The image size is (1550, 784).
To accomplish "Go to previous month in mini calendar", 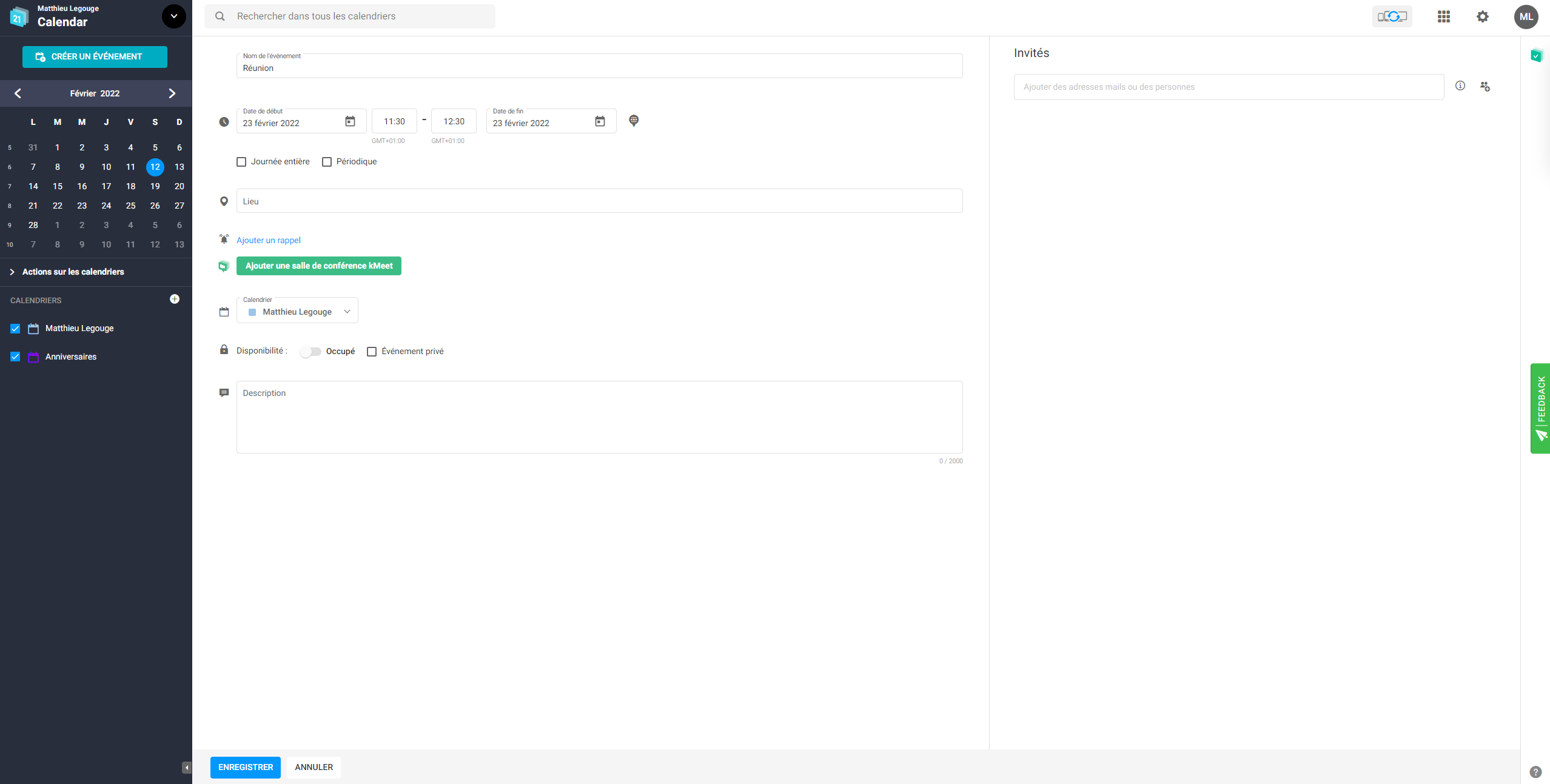I will [18, 93].
